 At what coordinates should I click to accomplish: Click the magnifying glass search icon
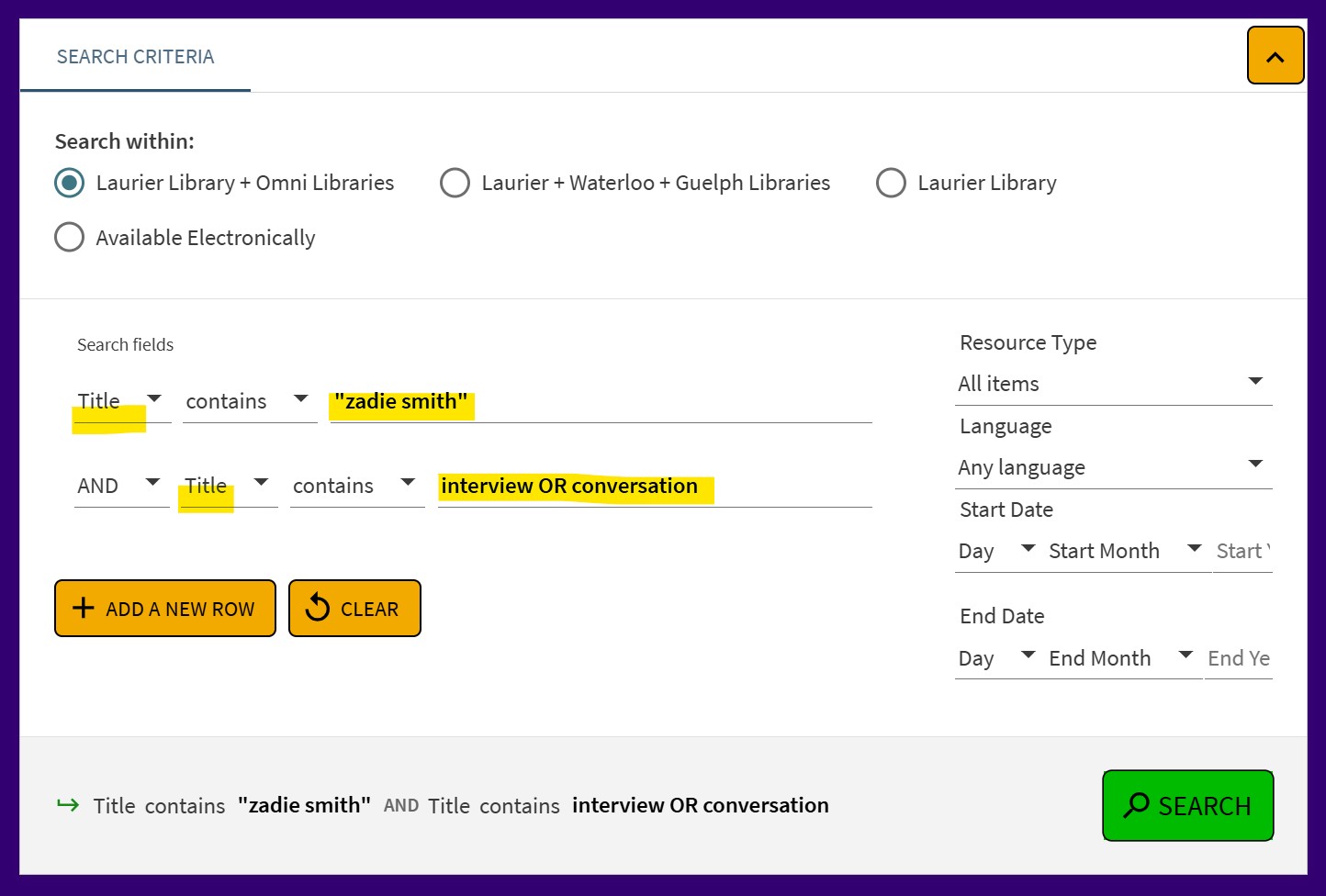[x=1136, y=805]
